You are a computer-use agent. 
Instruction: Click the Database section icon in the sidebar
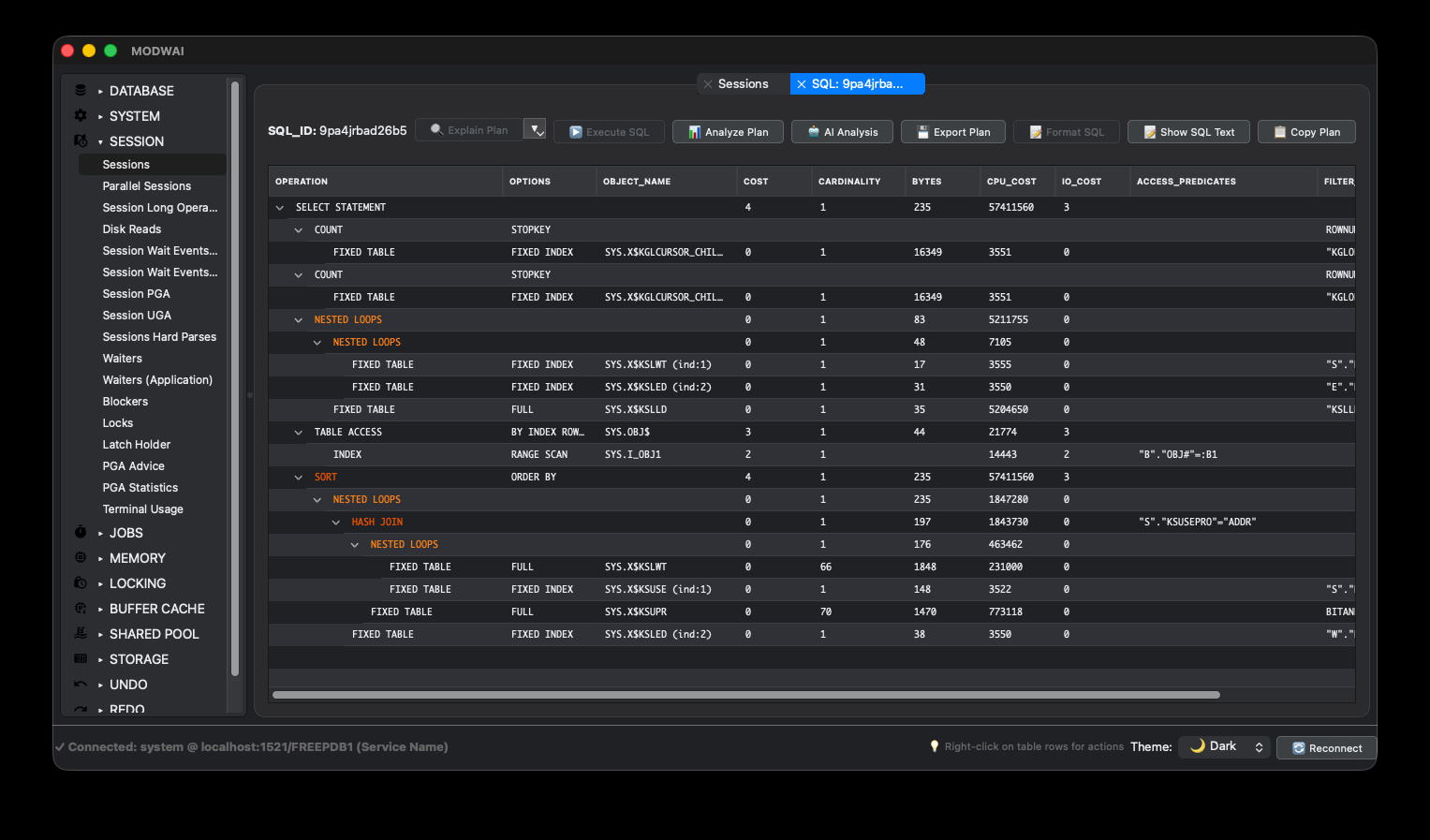click(x=79, y=90)
